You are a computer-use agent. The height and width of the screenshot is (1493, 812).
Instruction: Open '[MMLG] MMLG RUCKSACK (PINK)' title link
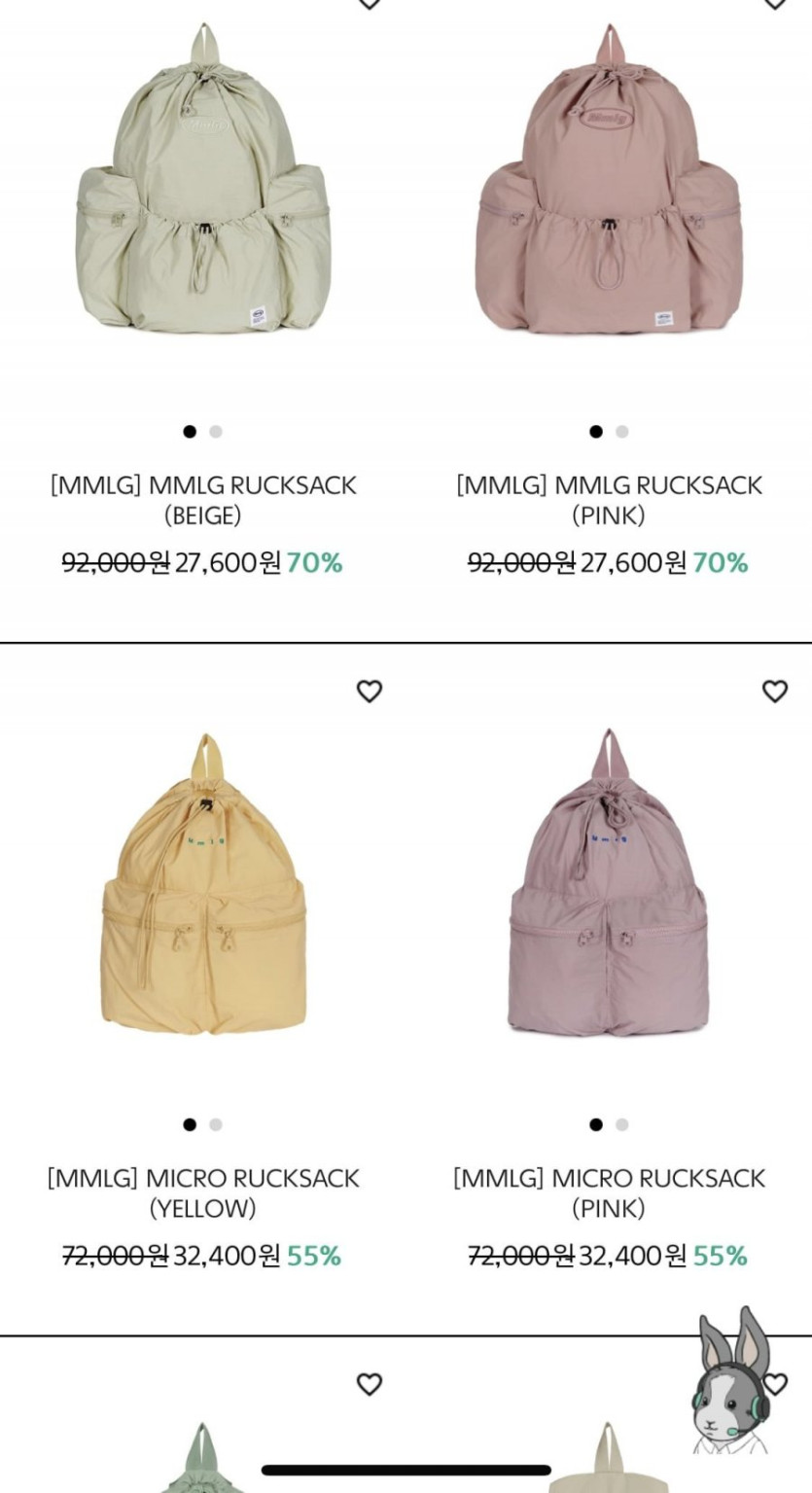(610, 500)
